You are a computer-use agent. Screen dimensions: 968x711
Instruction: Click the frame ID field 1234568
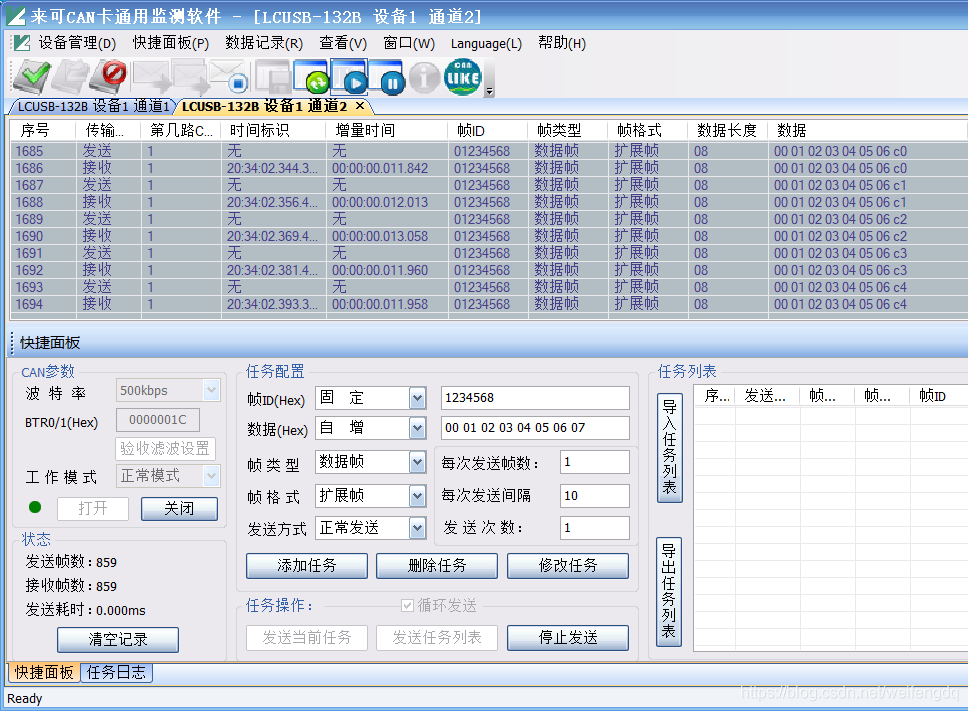pos(535,398)
